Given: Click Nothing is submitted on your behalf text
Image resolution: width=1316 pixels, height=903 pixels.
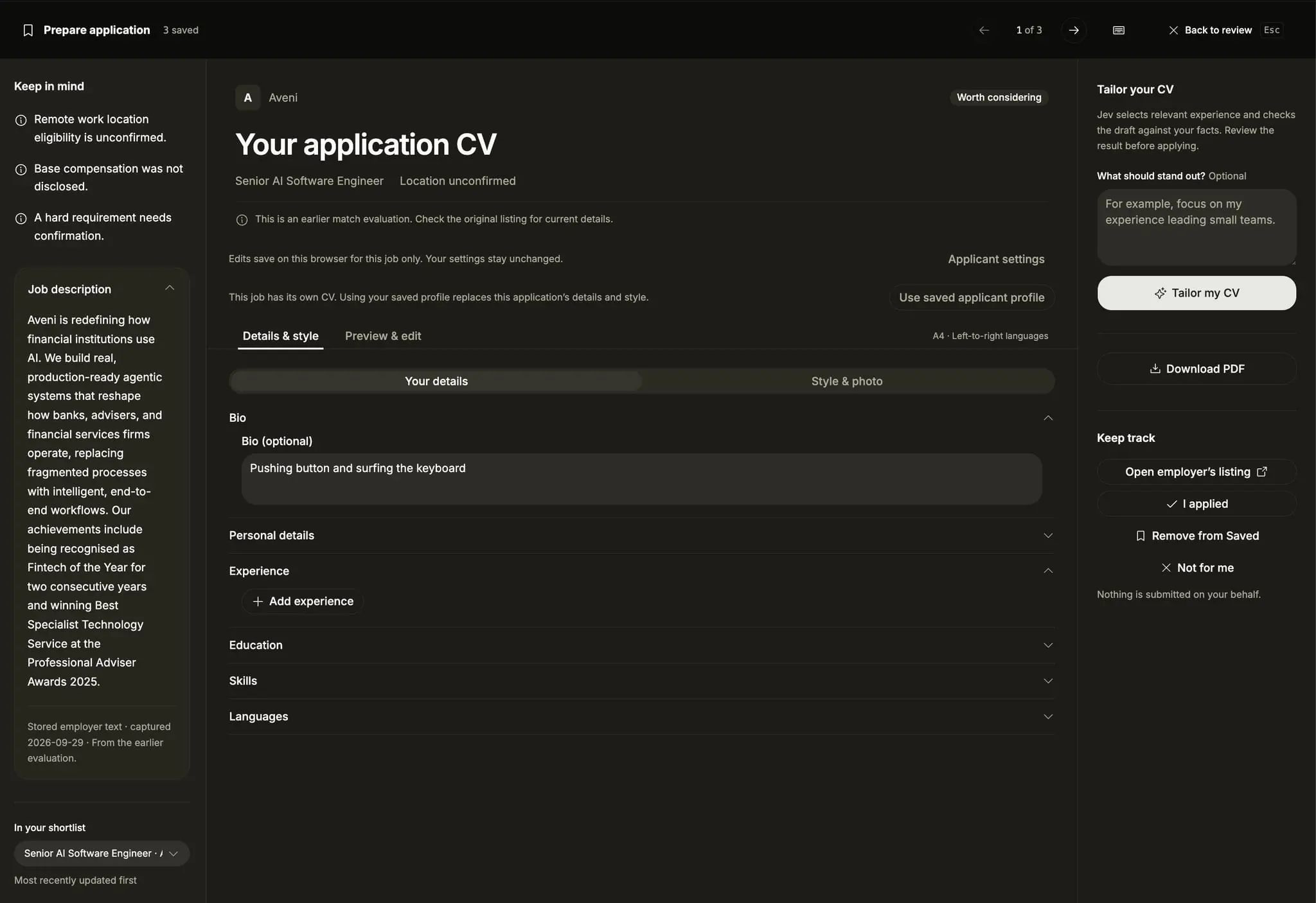Looking at the screenshot, I should coord(1178,595).
